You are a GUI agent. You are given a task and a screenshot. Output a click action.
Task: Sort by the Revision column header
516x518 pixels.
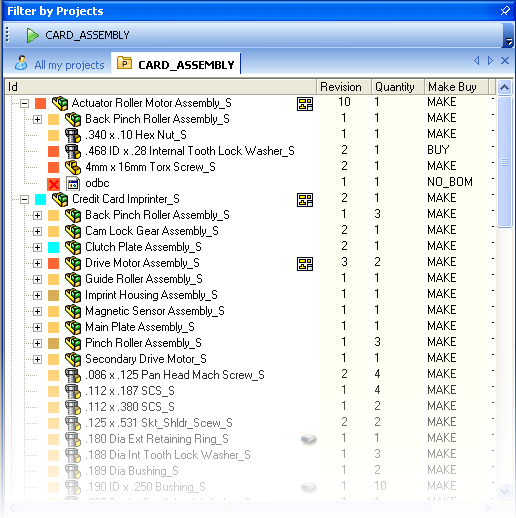click(x=344, y=87)
